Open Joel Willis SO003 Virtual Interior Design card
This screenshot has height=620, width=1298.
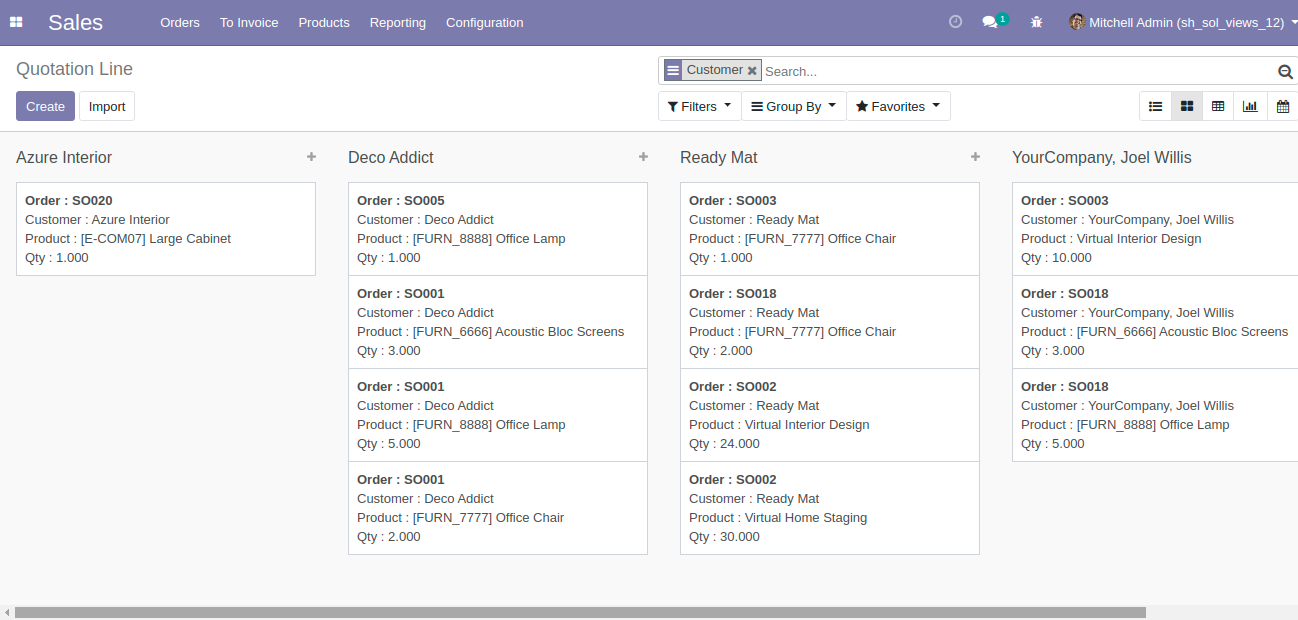pos(1155,229)
